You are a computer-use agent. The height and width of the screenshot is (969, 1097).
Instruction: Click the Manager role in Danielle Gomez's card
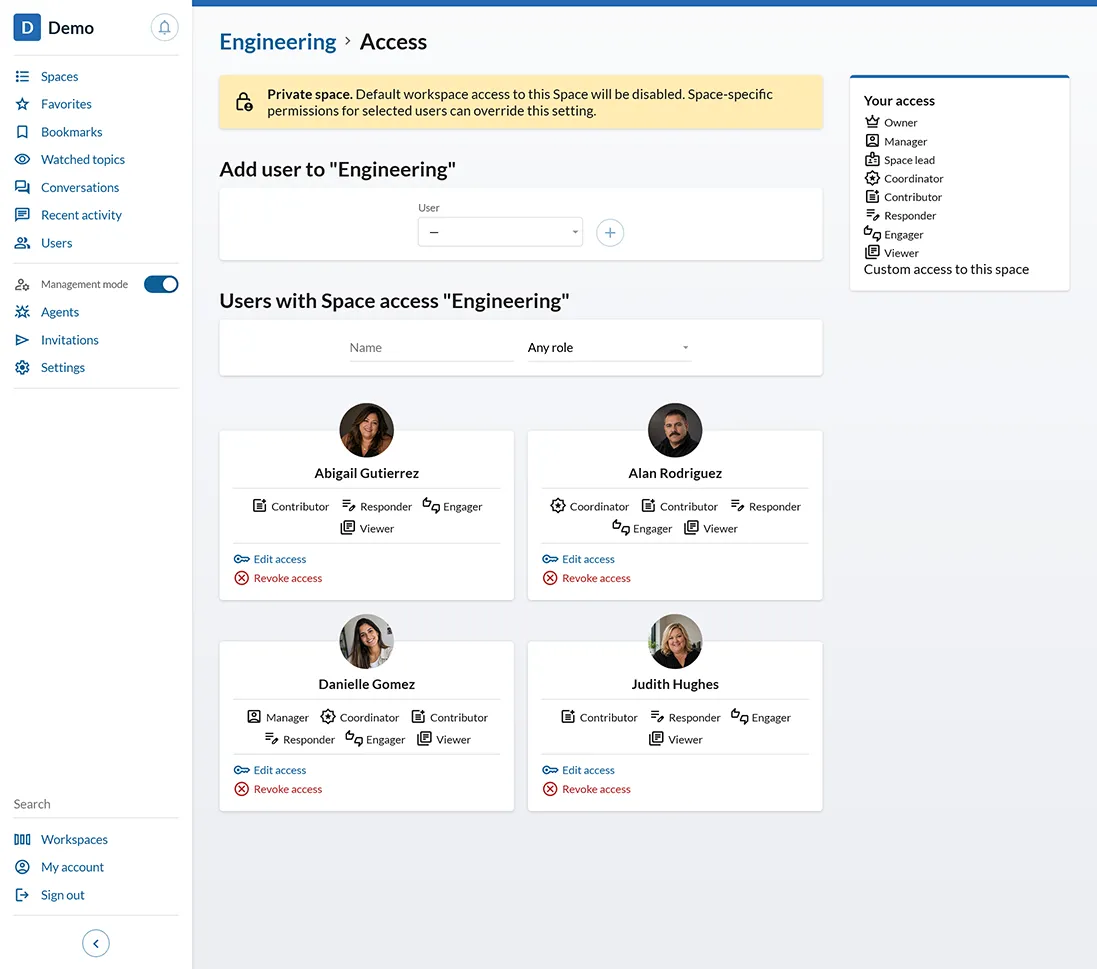[x=278, y=717]
